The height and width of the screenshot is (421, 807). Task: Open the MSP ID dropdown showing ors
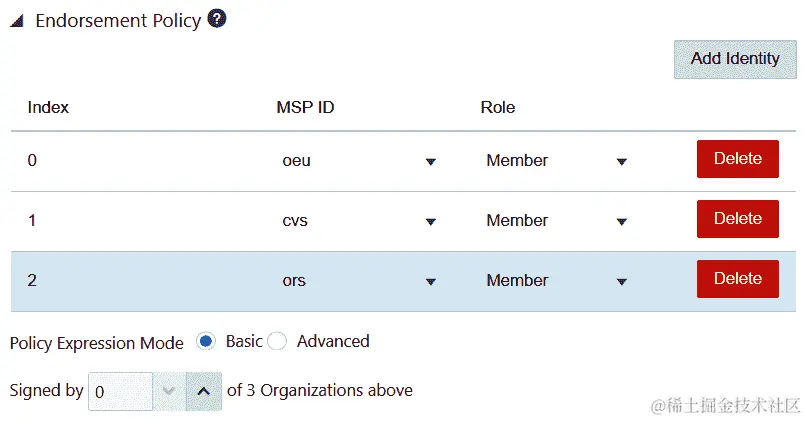[x=360, y=281]
